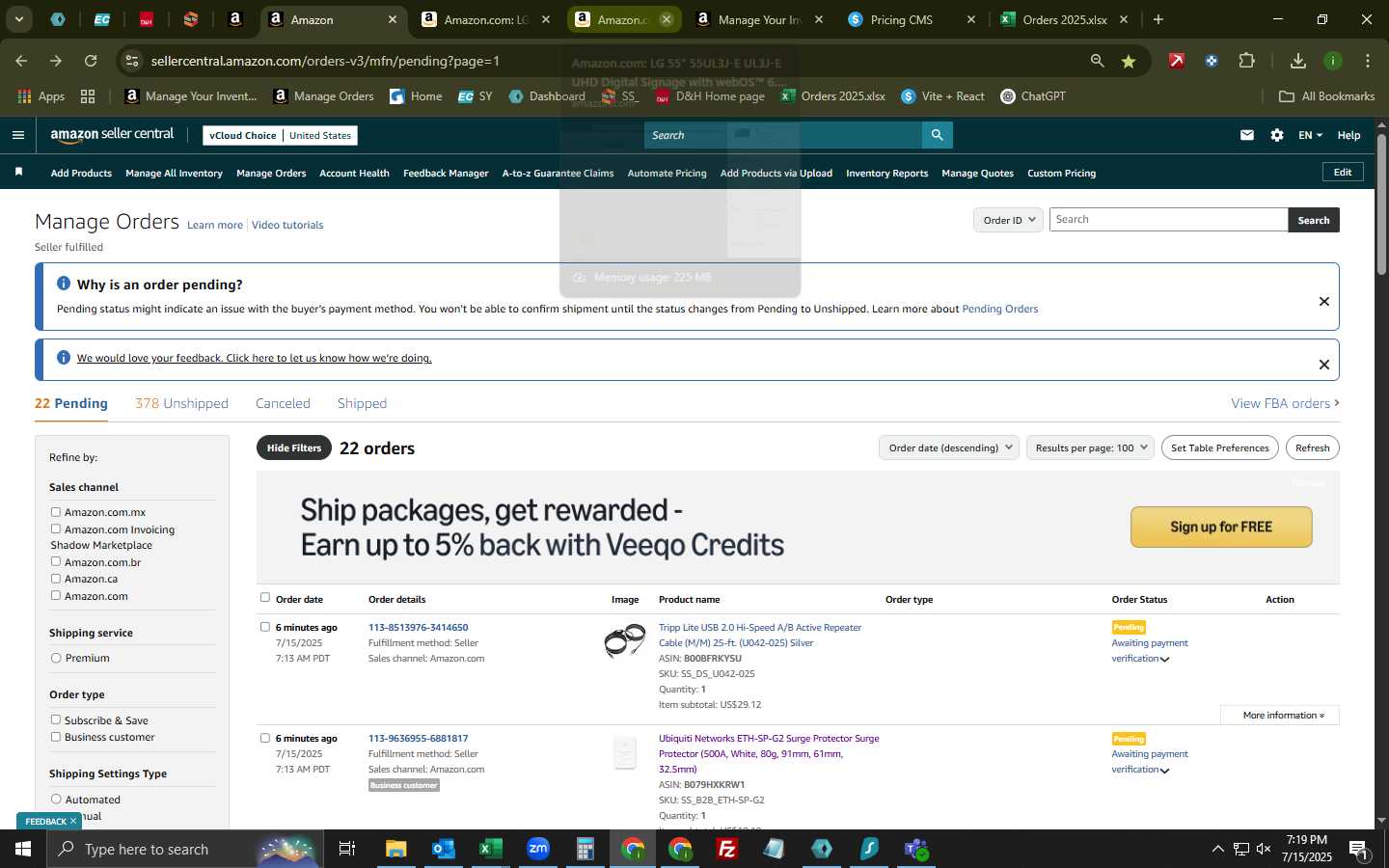Open the Order ID search type dropdown
Image resolution: width=1389 pixels, height=868 pixels.
tap(1008, 220)
